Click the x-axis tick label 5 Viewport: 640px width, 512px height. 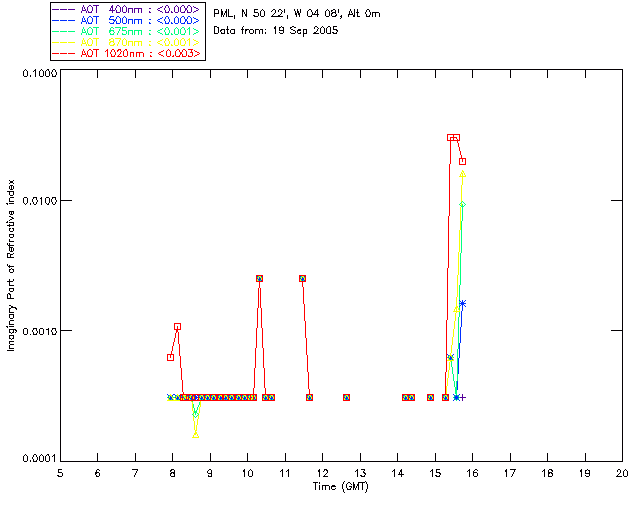[x=60, y=473]
